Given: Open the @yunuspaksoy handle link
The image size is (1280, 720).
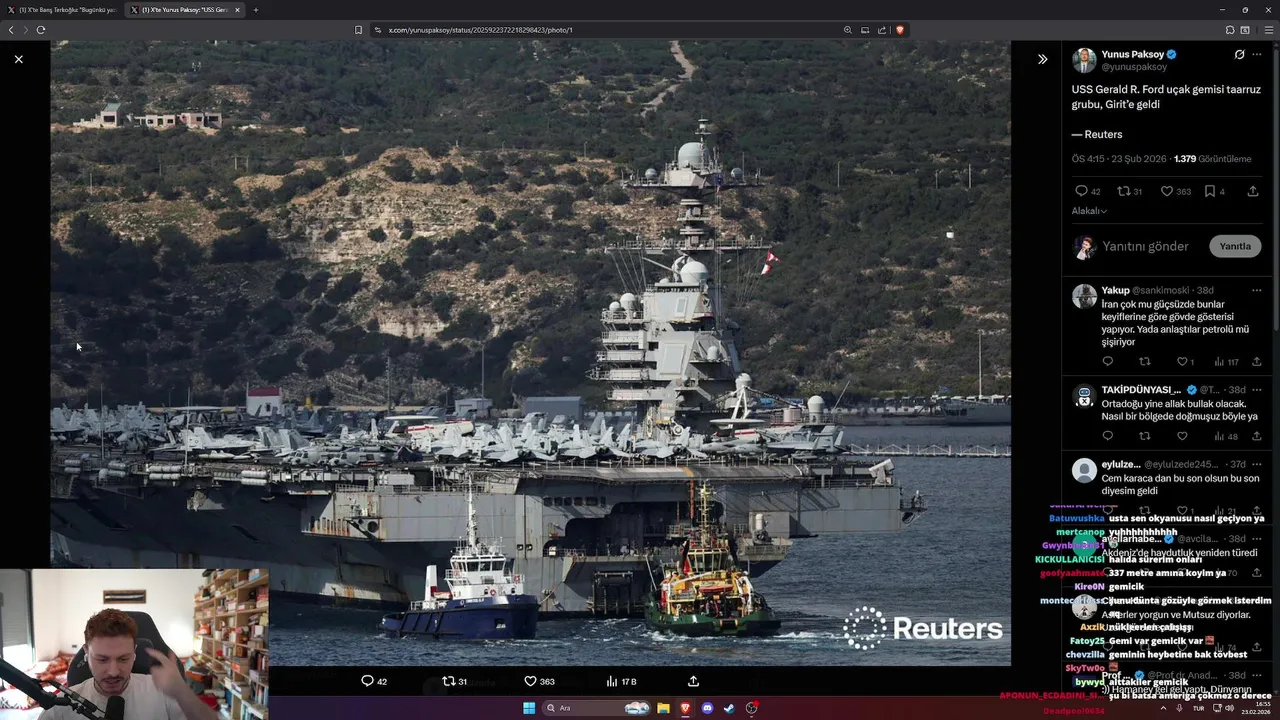Looking at the screenshot, I should click(x=1134, y=67).
